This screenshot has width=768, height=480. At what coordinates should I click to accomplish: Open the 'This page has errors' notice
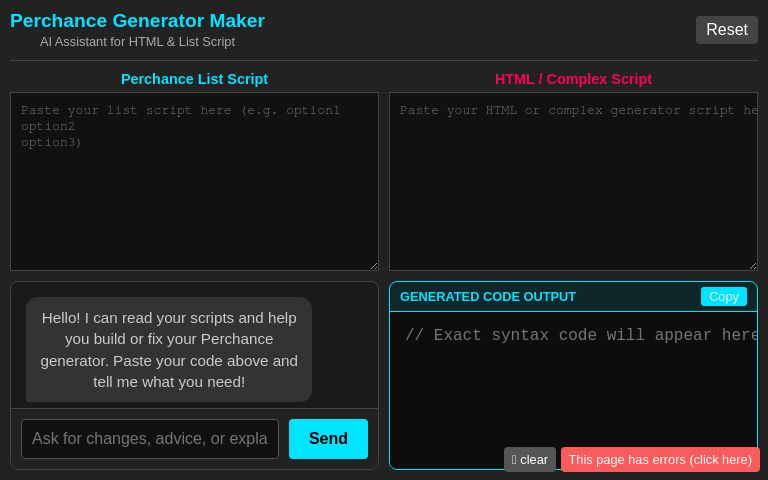click(x=660, y=459)
